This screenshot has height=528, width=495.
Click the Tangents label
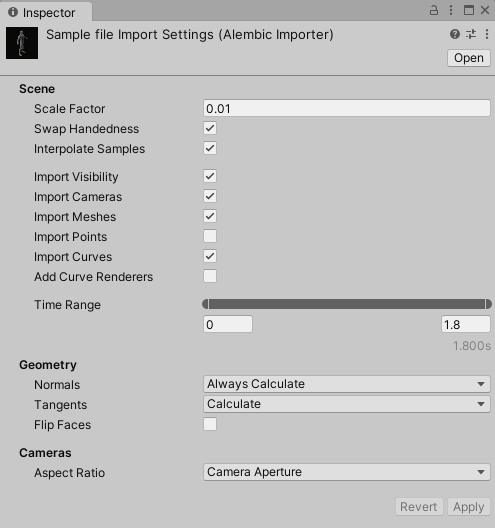(x=61, y=405)
